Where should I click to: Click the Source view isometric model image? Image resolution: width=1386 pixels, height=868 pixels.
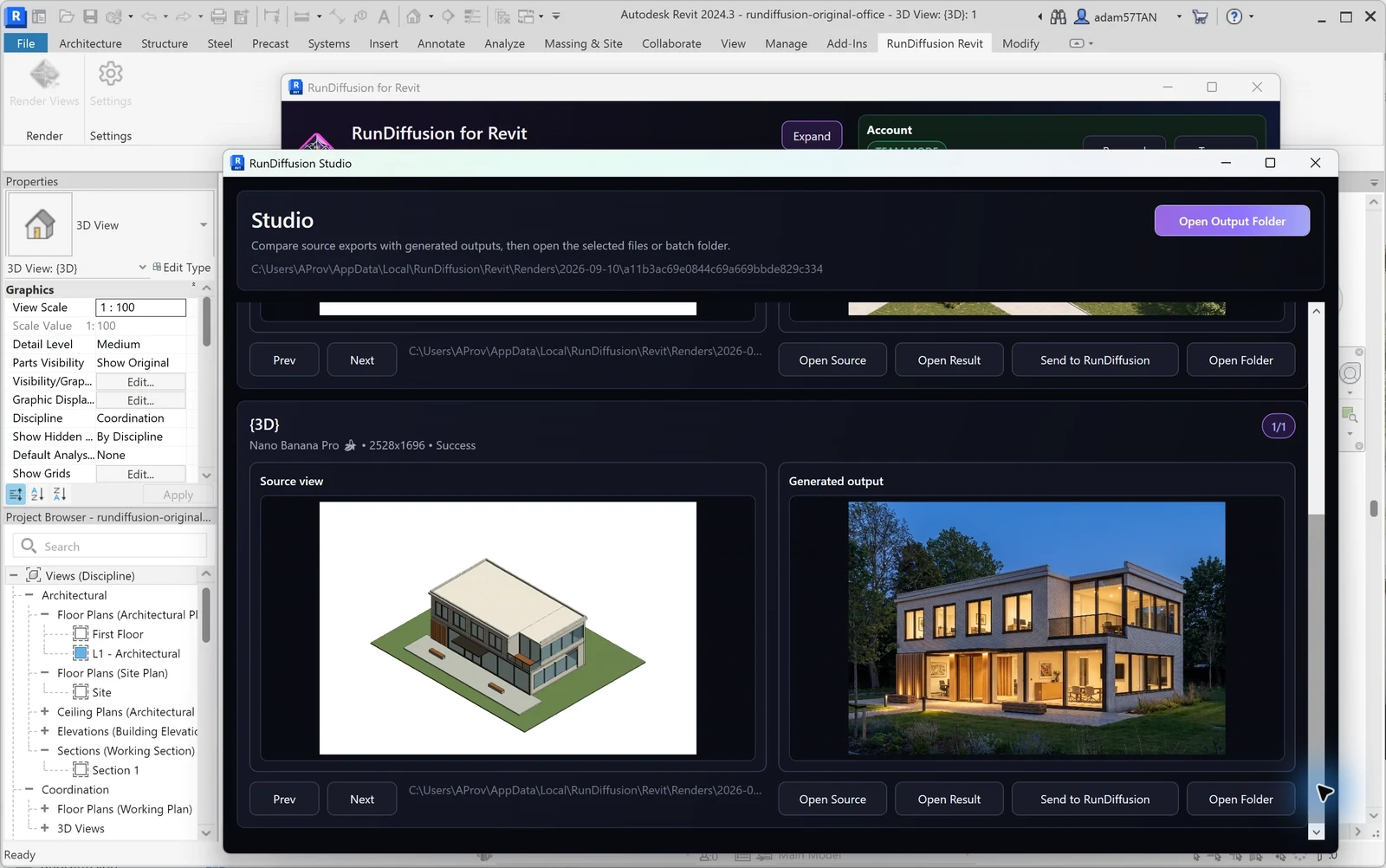coord(508,628)
